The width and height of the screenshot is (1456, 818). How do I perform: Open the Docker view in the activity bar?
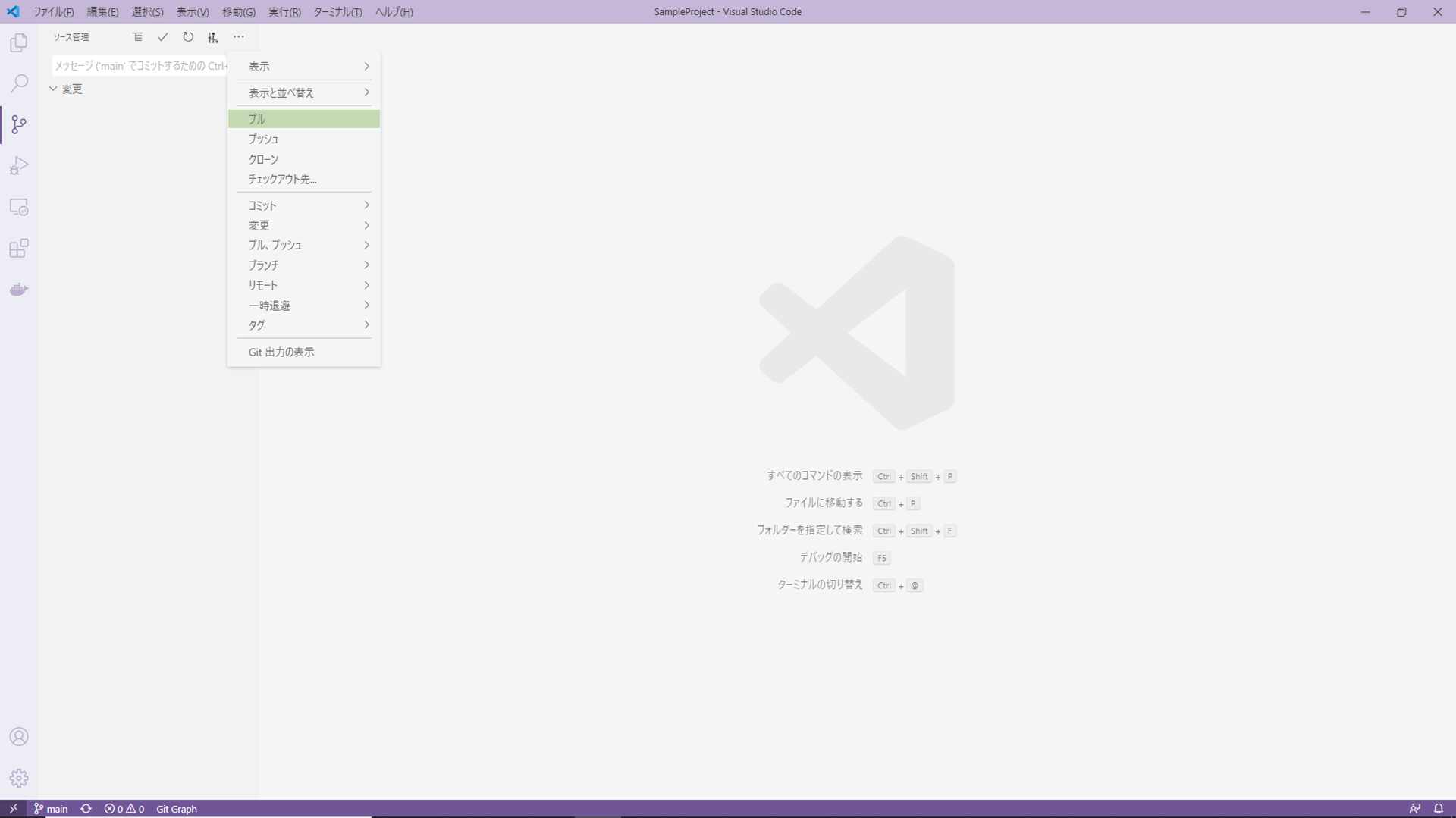[19, 290]
